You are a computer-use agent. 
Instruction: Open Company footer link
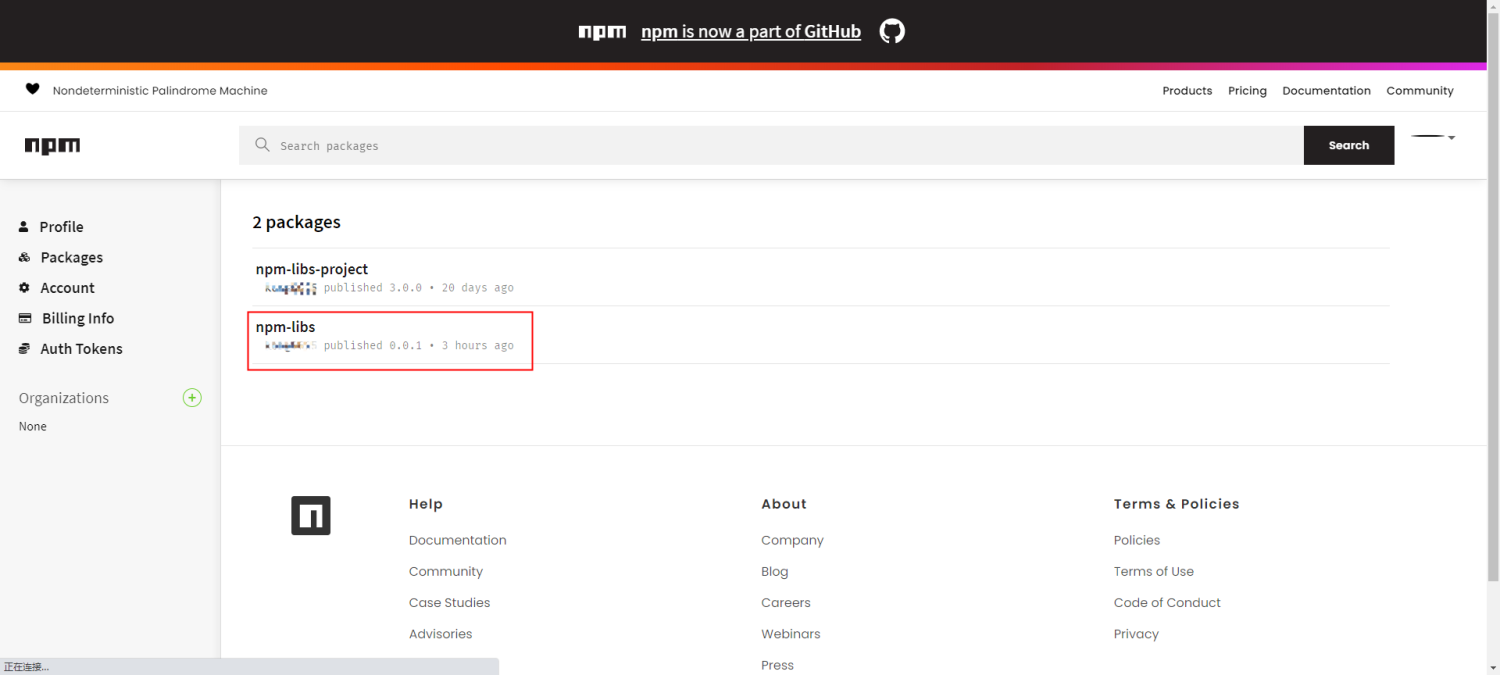[792, 541]
